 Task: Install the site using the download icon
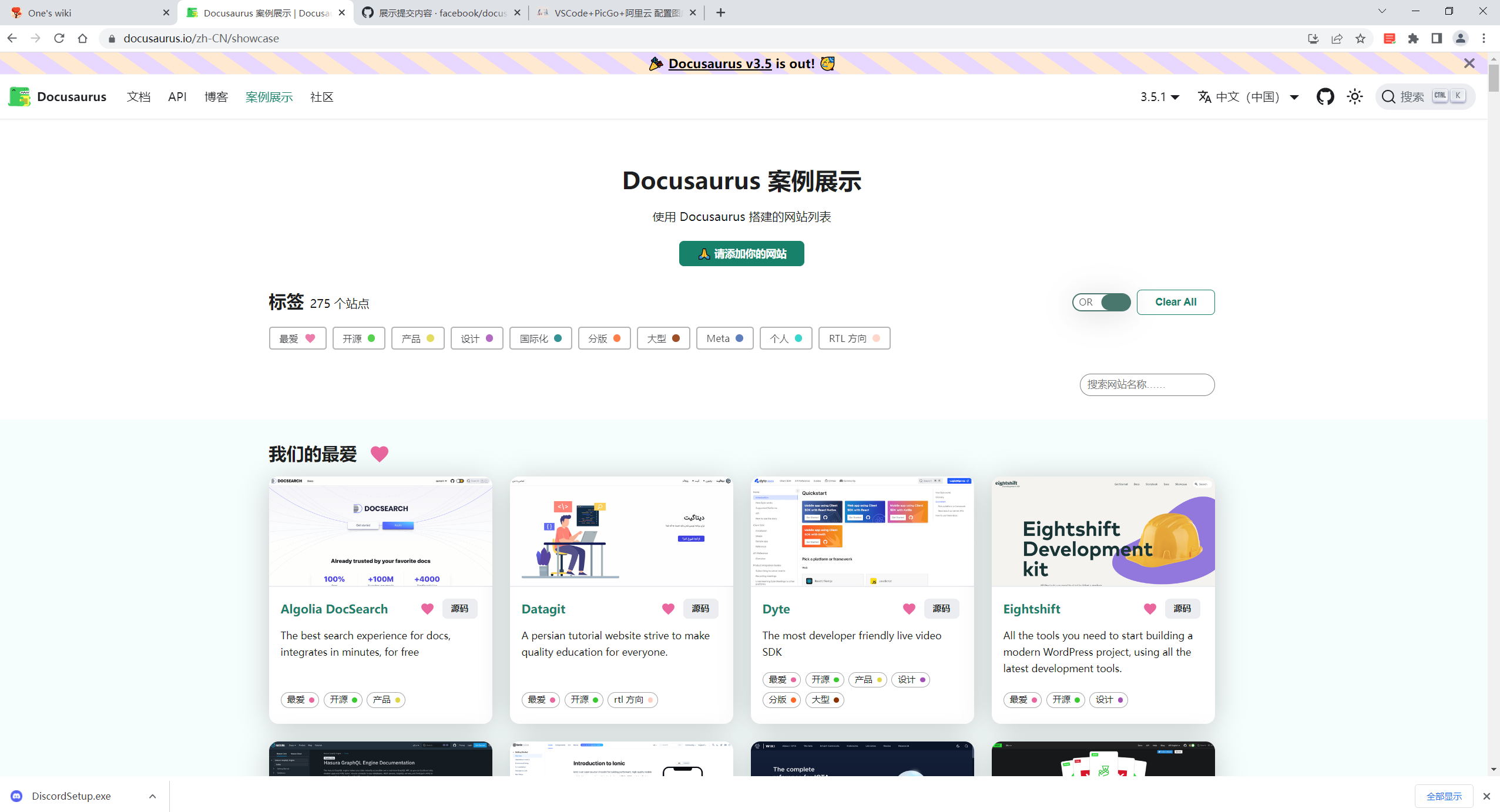(1313, 39)
